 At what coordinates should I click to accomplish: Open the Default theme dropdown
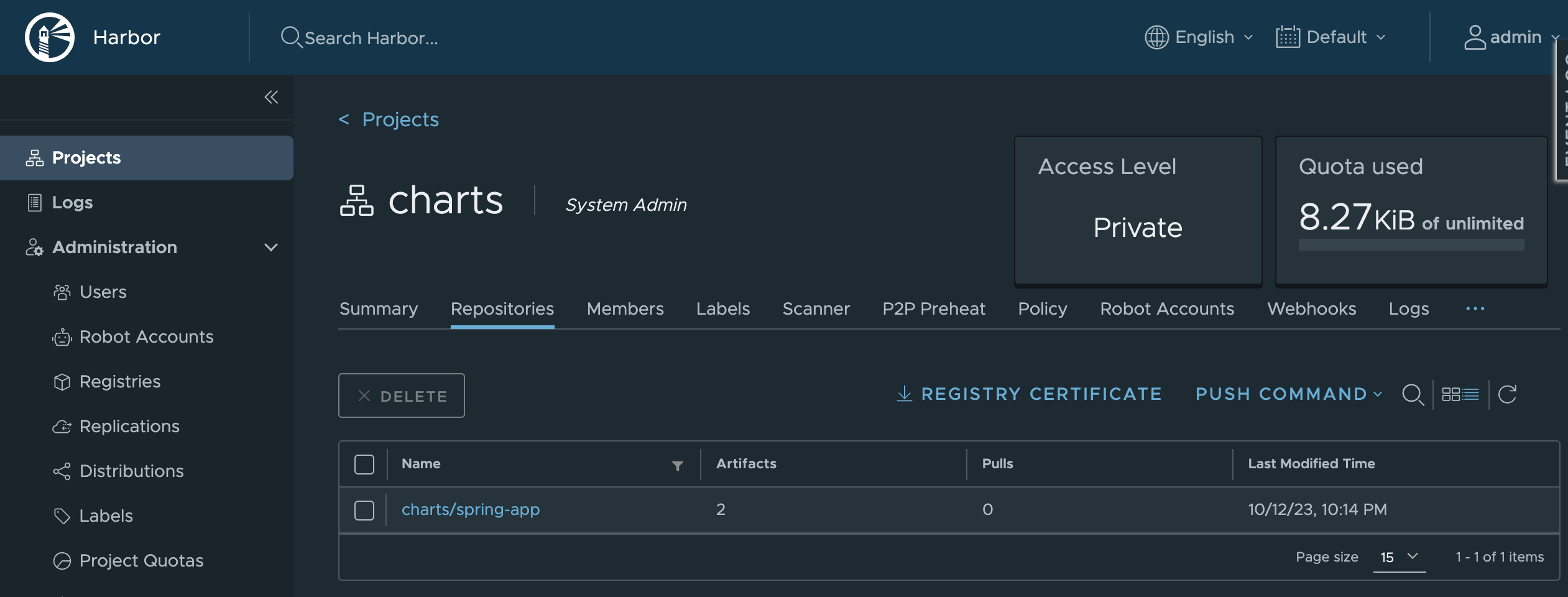click(1331, 37)
